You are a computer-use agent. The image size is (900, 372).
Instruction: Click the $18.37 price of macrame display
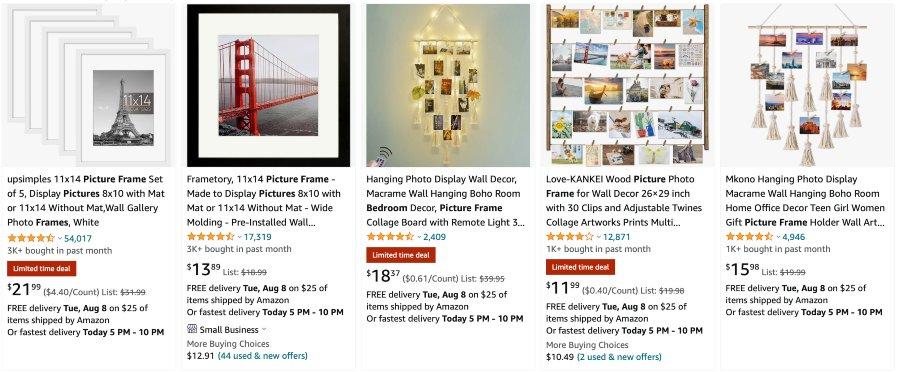[383, 276]
